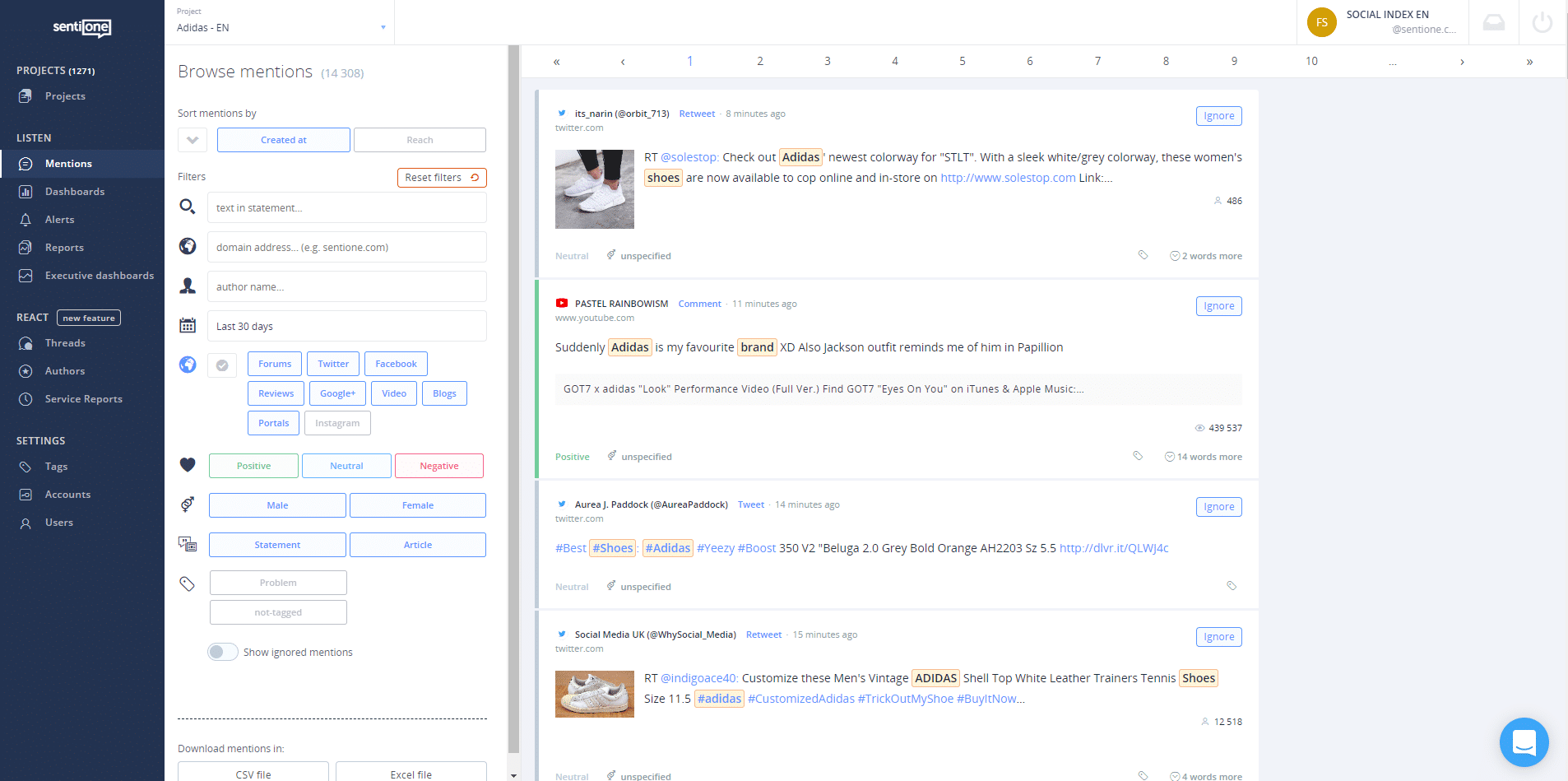Go to the last page double arrow
This screenshot has width=1568, height=781.
point(1529,62)
